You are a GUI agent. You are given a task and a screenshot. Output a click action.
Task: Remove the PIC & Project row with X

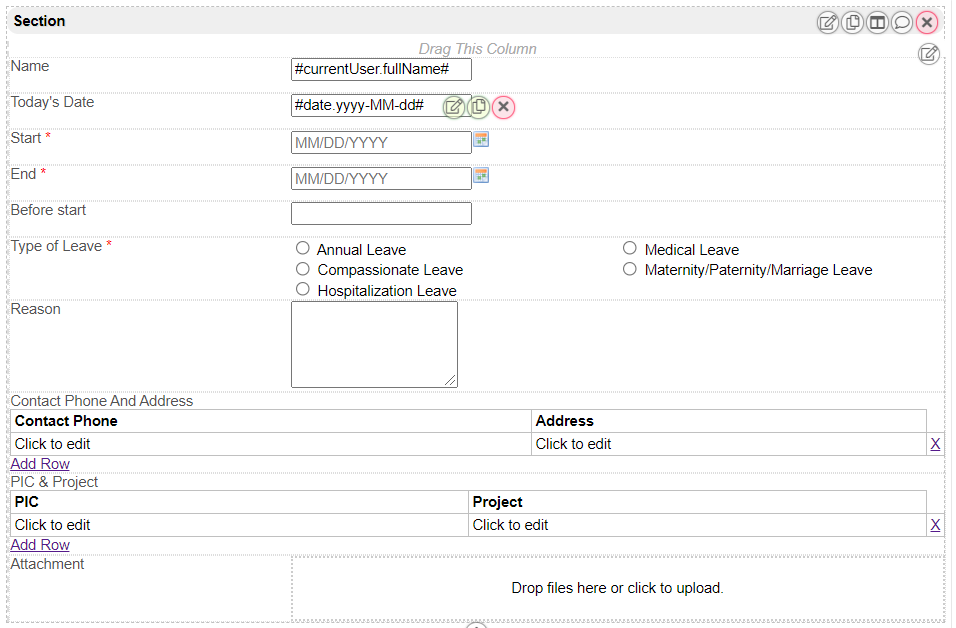coord(935,525)
